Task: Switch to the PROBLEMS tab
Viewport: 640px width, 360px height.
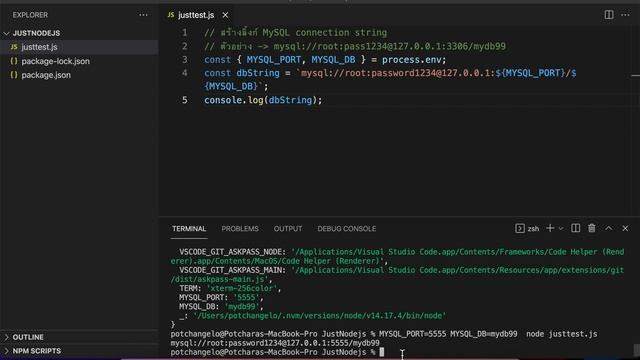Action: (x=240, y=229)
